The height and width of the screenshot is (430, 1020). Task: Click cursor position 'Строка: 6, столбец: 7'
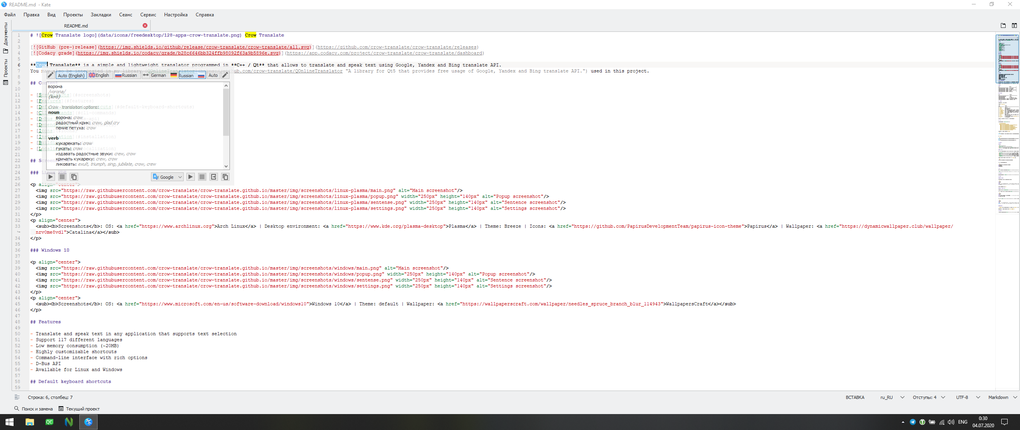click(50, 396)
